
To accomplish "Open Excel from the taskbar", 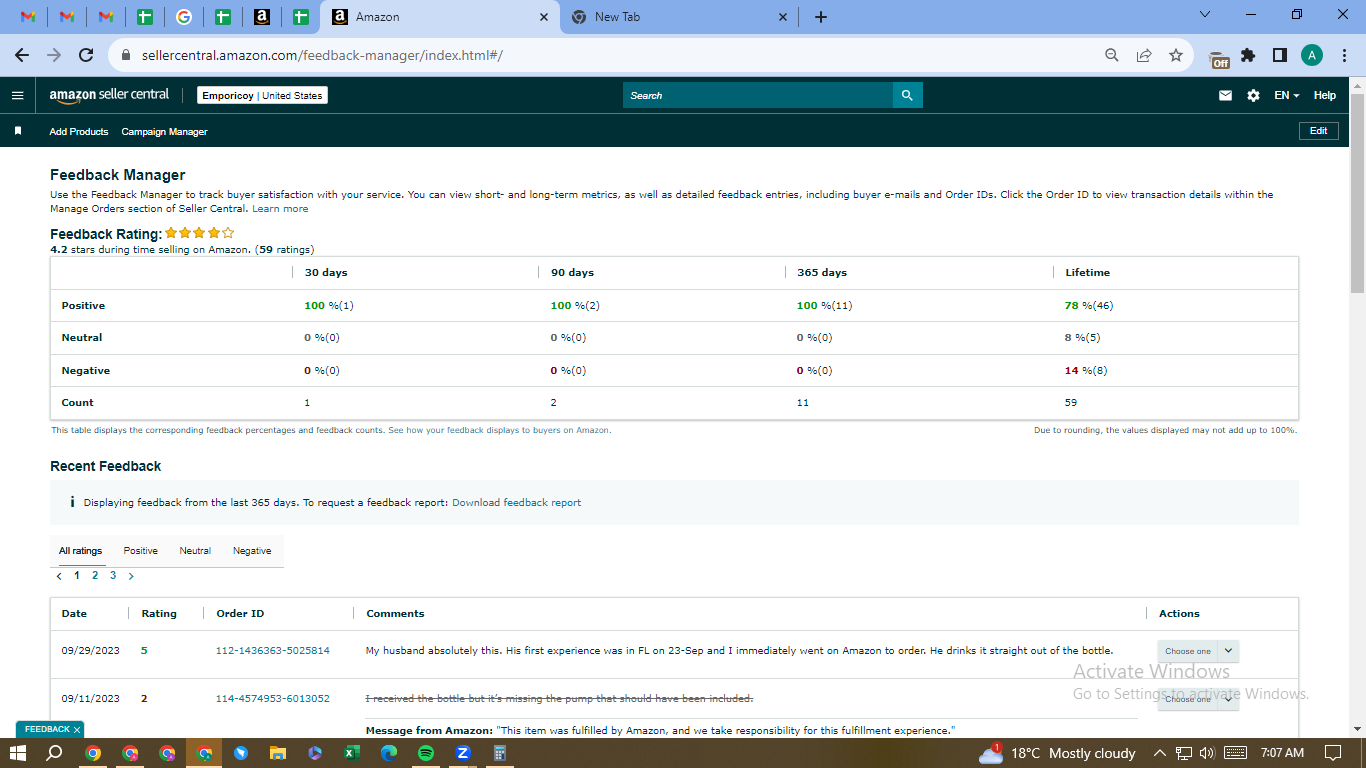I will coord(352,753).
